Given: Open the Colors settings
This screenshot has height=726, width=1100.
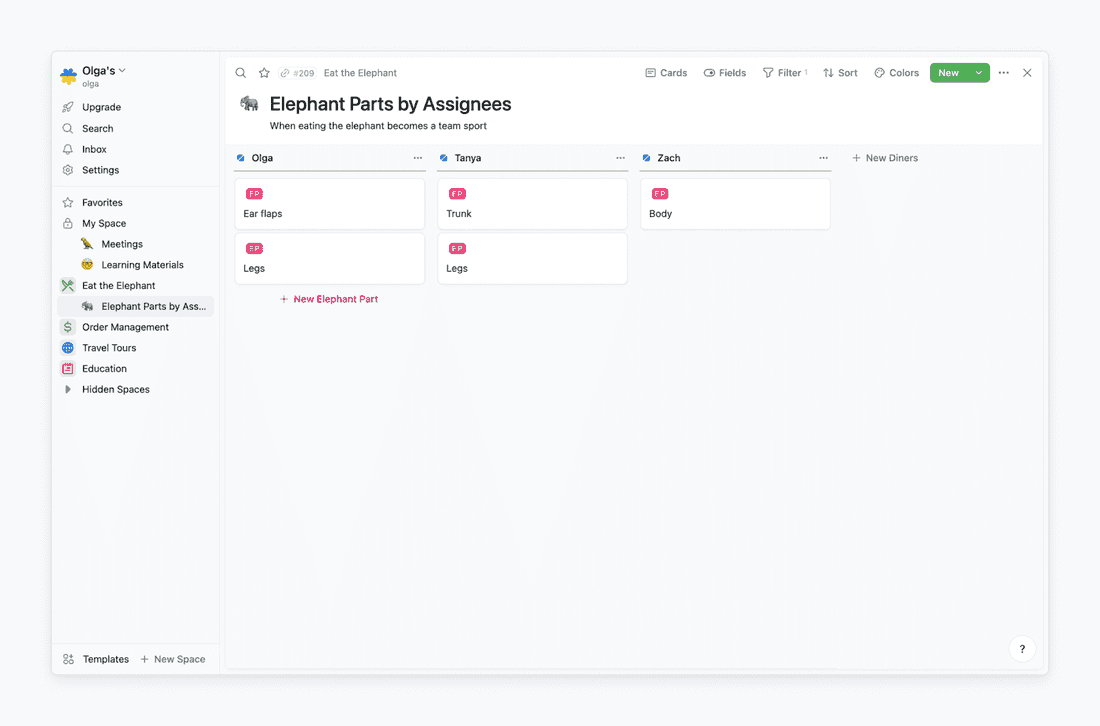Looking at the screenshot, I should tap(896, 72).
